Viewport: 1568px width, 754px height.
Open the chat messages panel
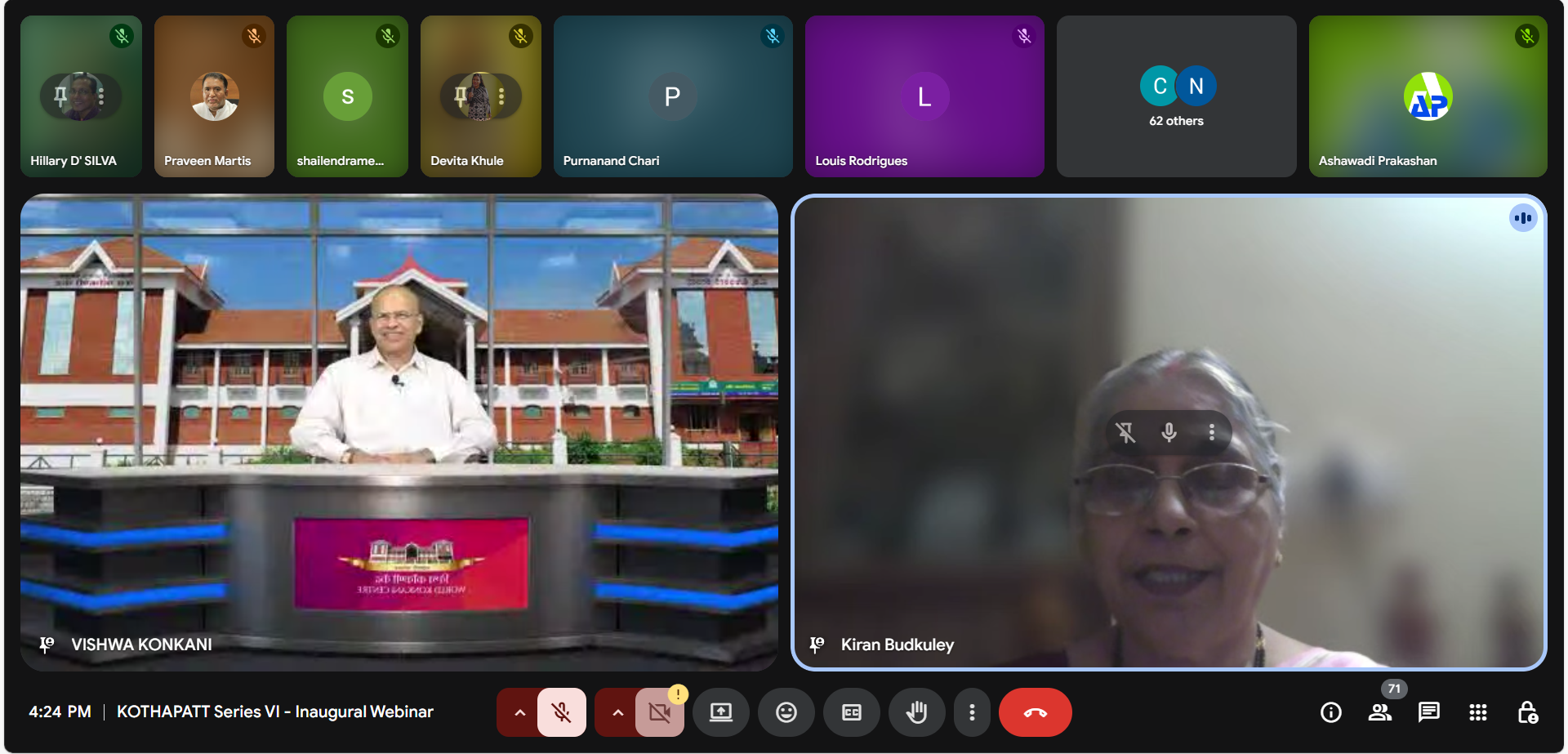pyautogui.click(x=1428, y=712)
